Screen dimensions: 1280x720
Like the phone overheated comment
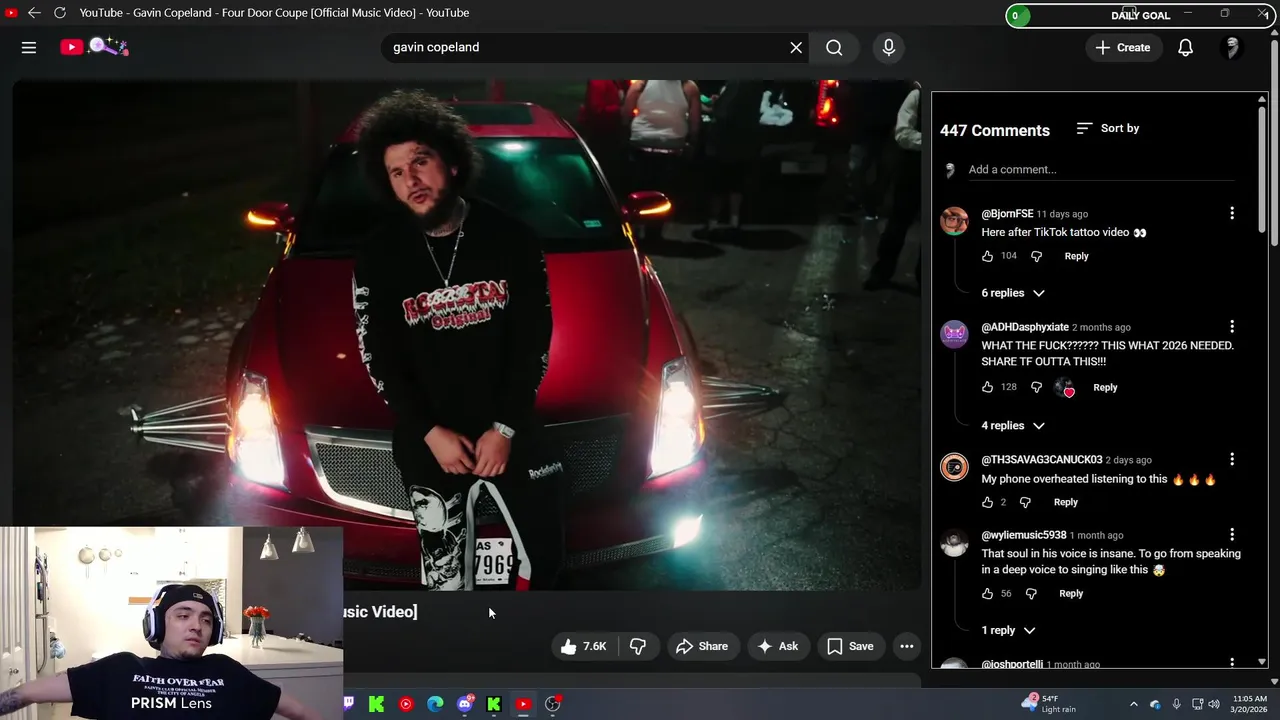pos(987,502)
